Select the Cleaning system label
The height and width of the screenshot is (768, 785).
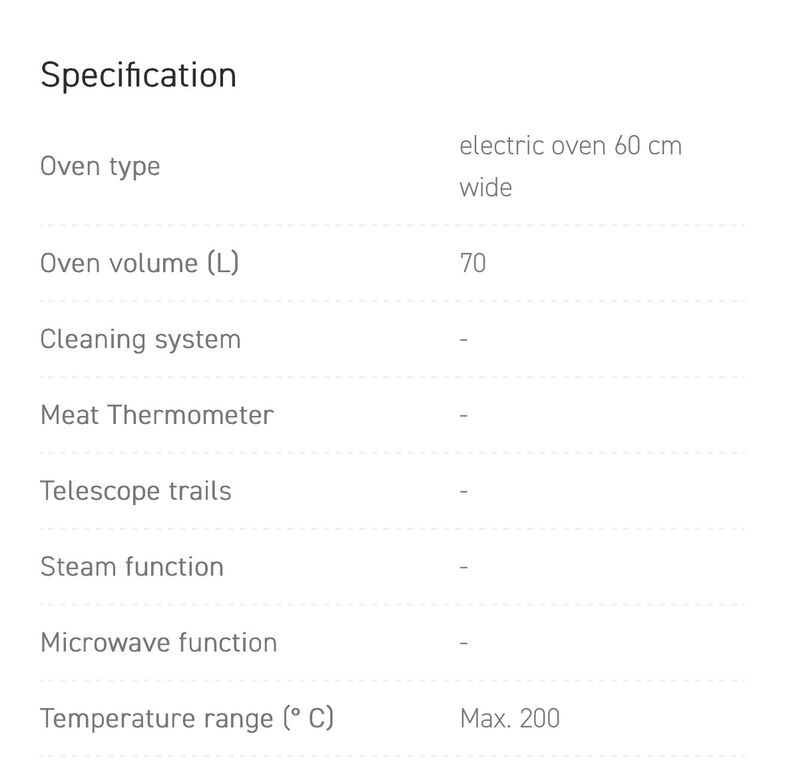tap(141, 339)
